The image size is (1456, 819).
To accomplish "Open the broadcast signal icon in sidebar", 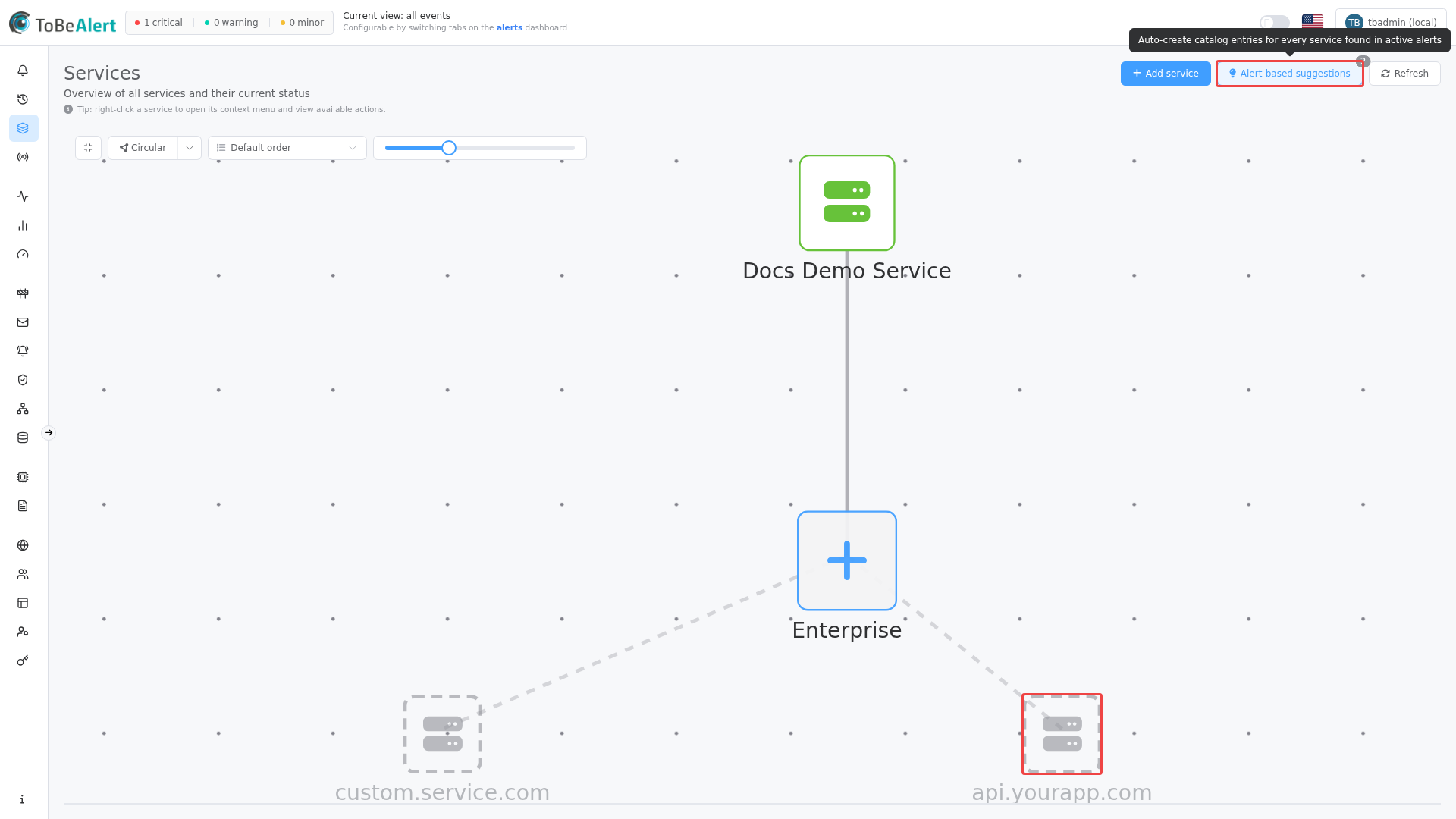I will pos(23,157).
